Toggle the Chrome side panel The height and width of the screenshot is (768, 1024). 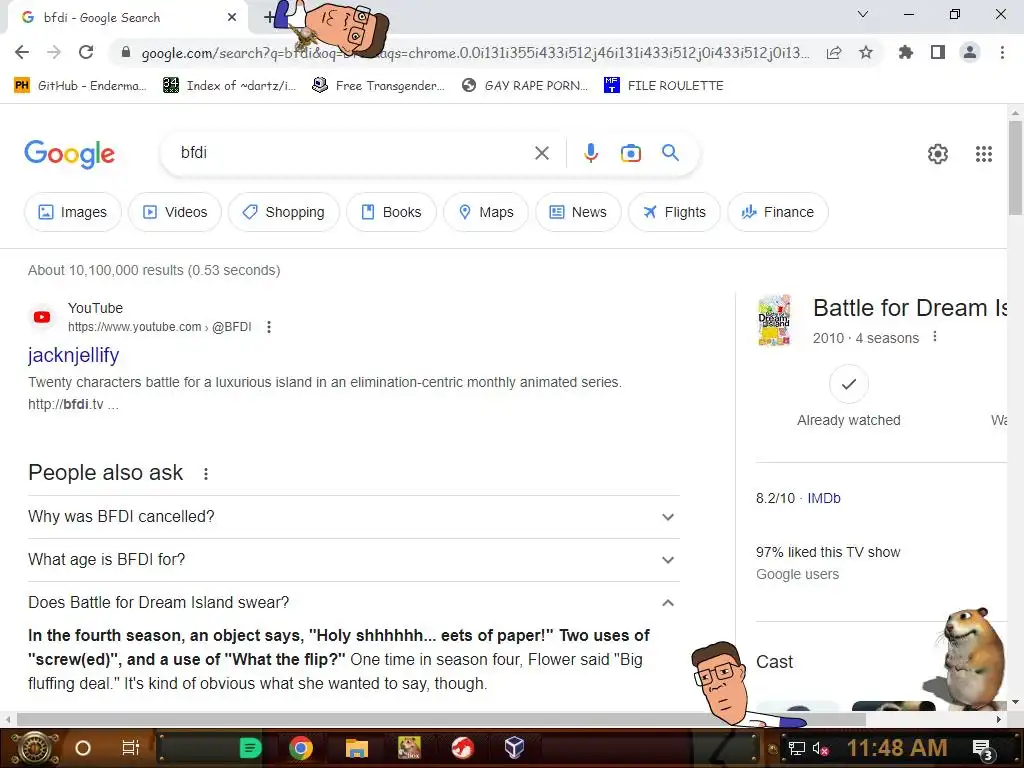[938, 52]
